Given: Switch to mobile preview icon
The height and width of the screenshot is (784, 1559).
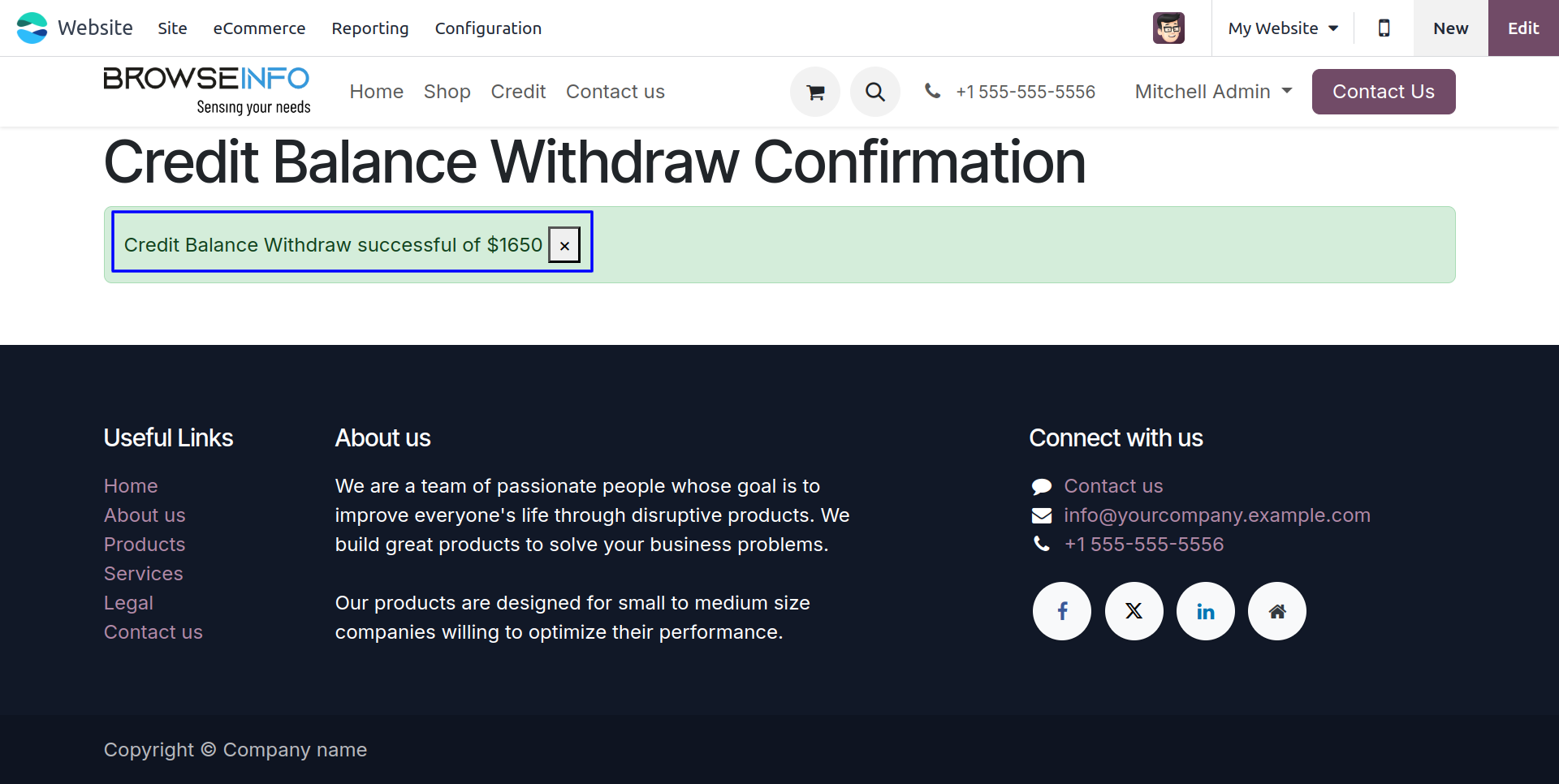Looking at the screenshot, I should (x=1384, y=28).
